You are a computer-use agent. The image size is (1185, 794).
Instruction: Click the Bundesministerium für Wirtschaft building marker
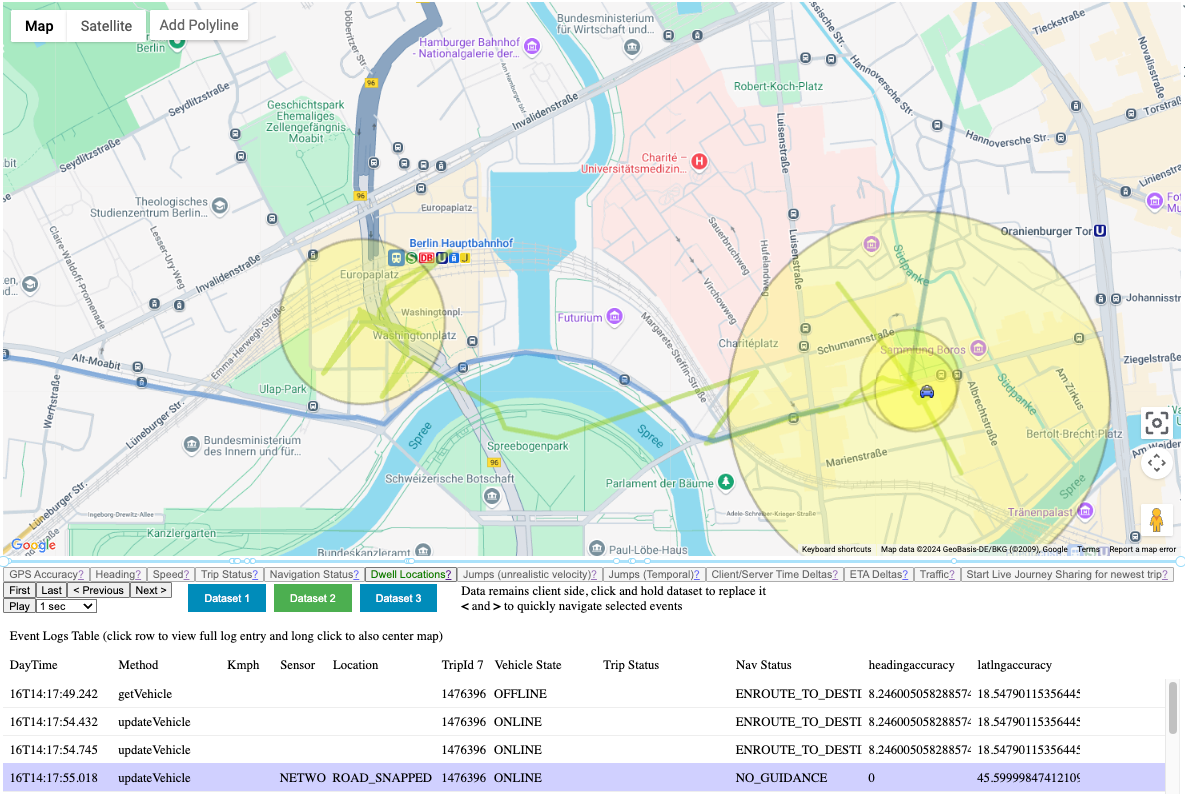(632, 48)
